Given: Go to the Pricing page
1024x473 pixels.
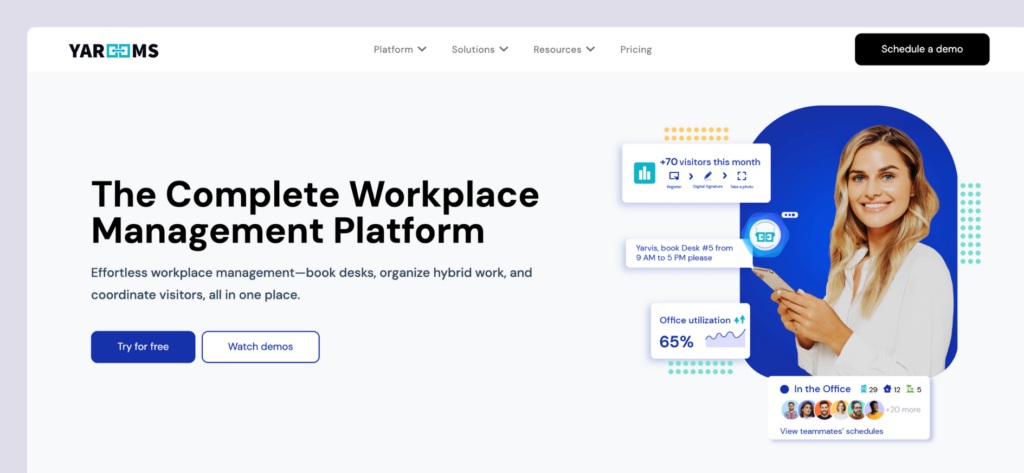Looking at the screenshot, I should pos(635,49).
